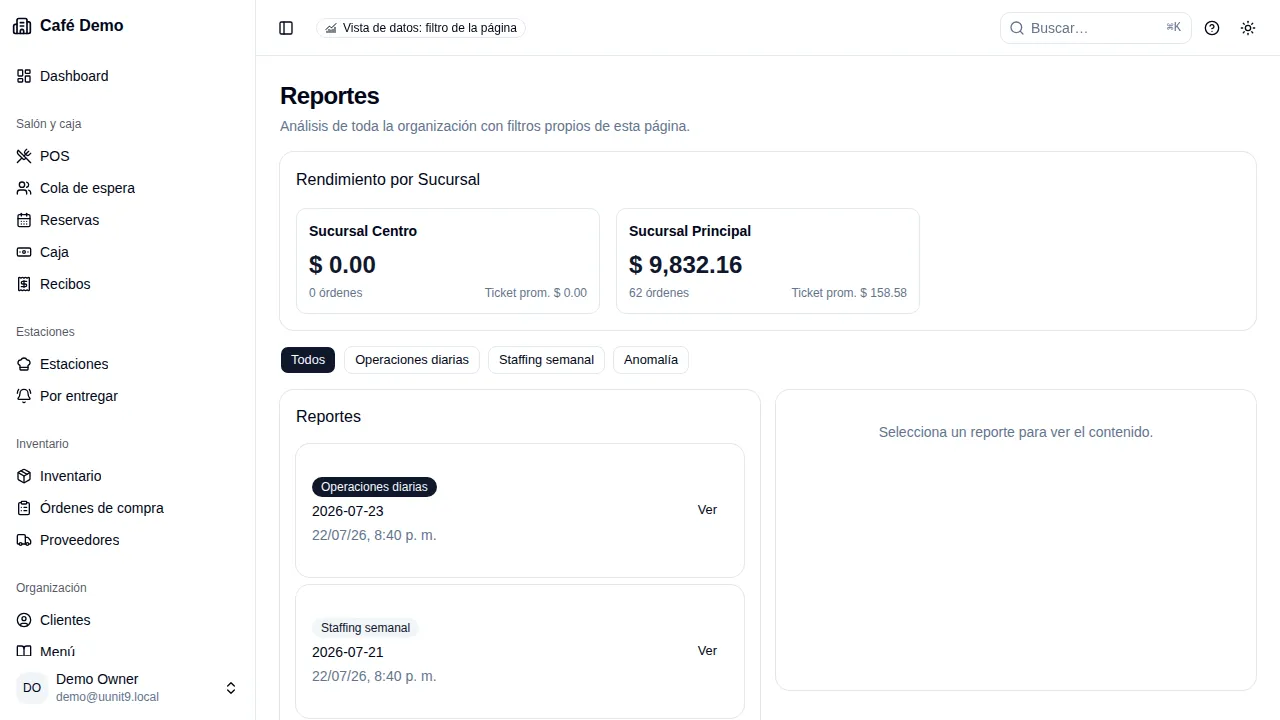Click Ver for the 2026-07-23 report
This screenshot has height=720, width=1280.
click(707, 510)
